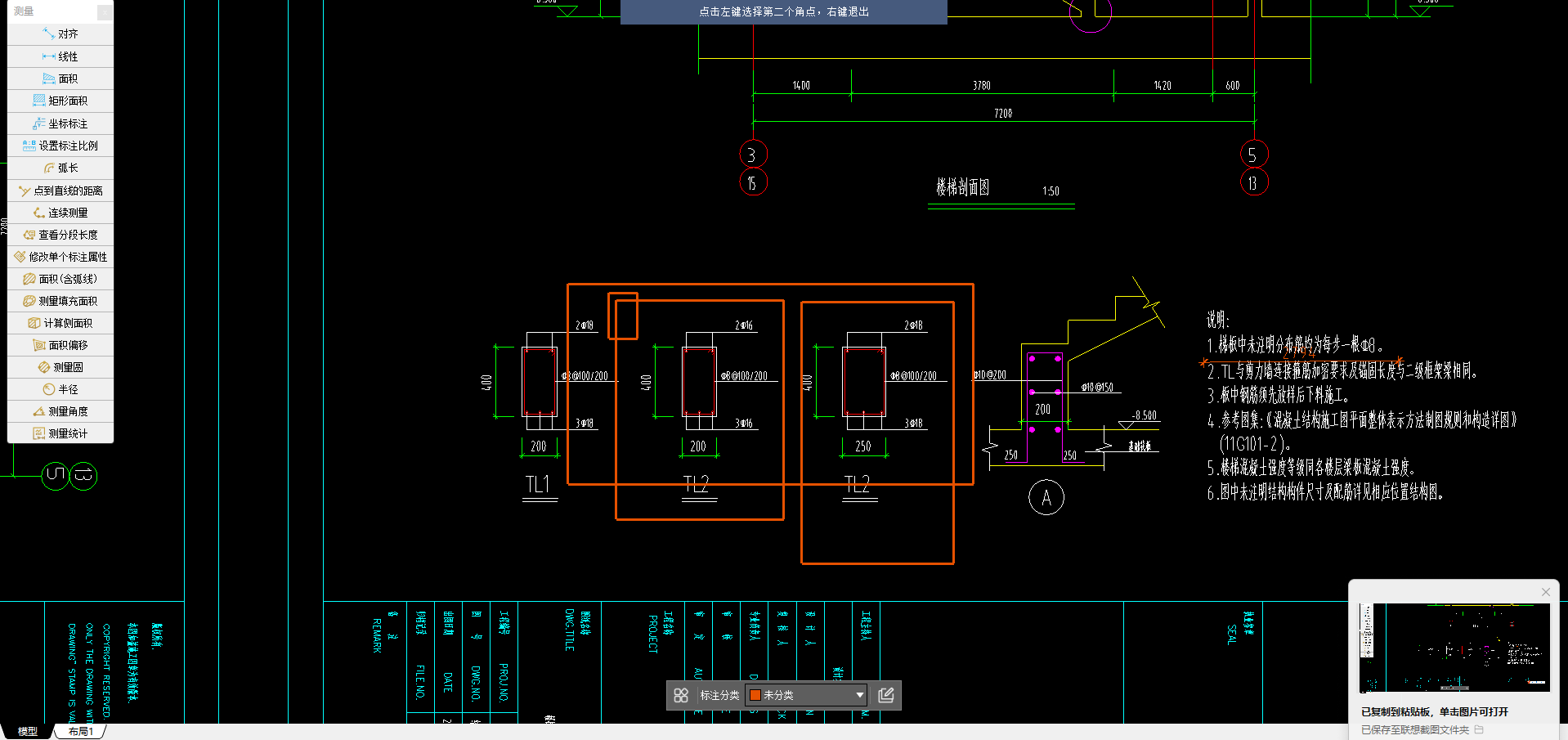Start 连续测量 continuous measurement
Image resolution: width=1568 pixels, height=740 pixels.
pos(60,213)
